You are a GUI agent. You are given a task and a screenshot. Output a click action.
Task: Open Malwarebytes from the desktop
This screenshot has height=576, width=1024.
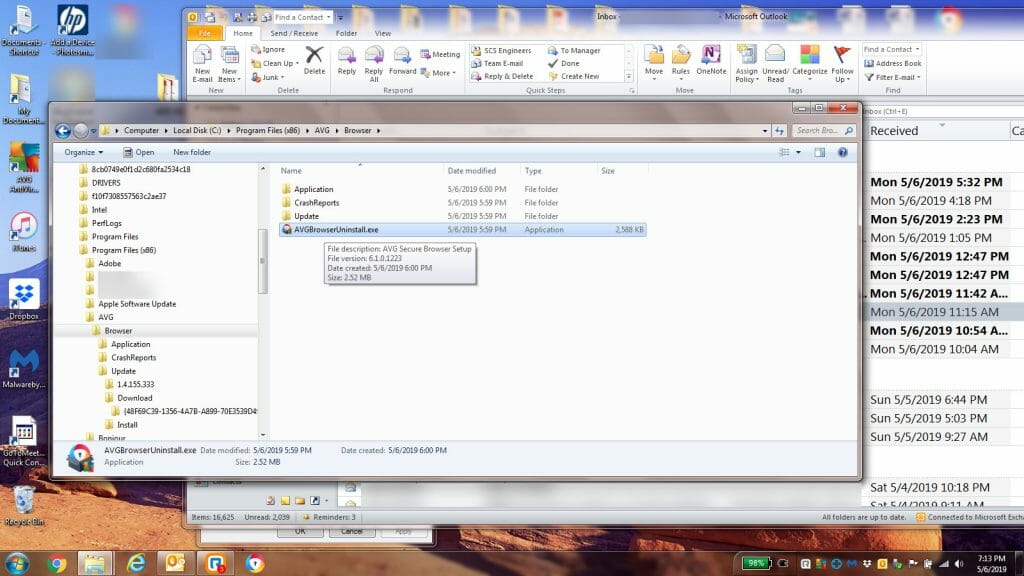[x=23, y=360]
